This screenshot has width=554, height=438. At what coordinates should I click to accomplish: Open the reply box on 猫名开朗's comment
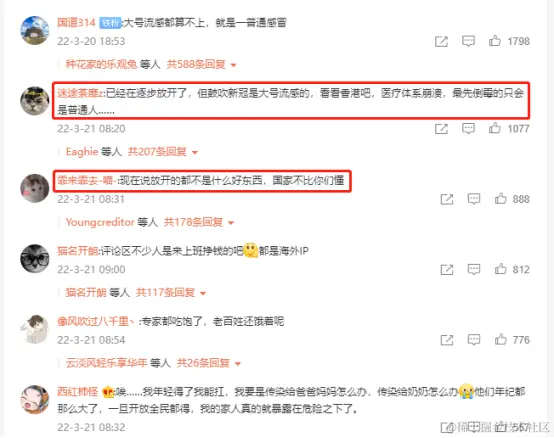tap(474, 270)
